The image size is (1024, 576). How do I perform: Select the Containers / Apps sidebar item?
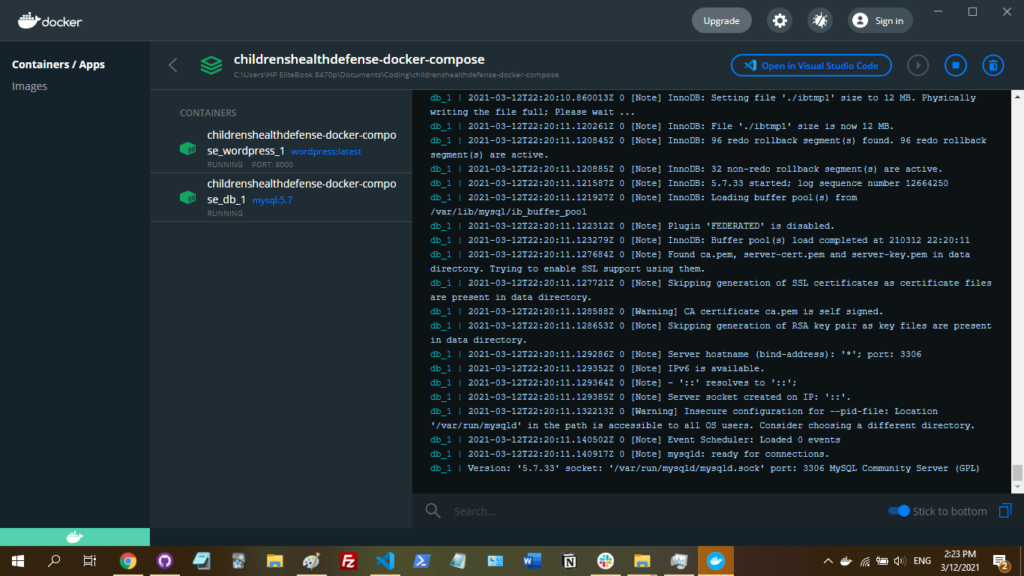[58, 64]
